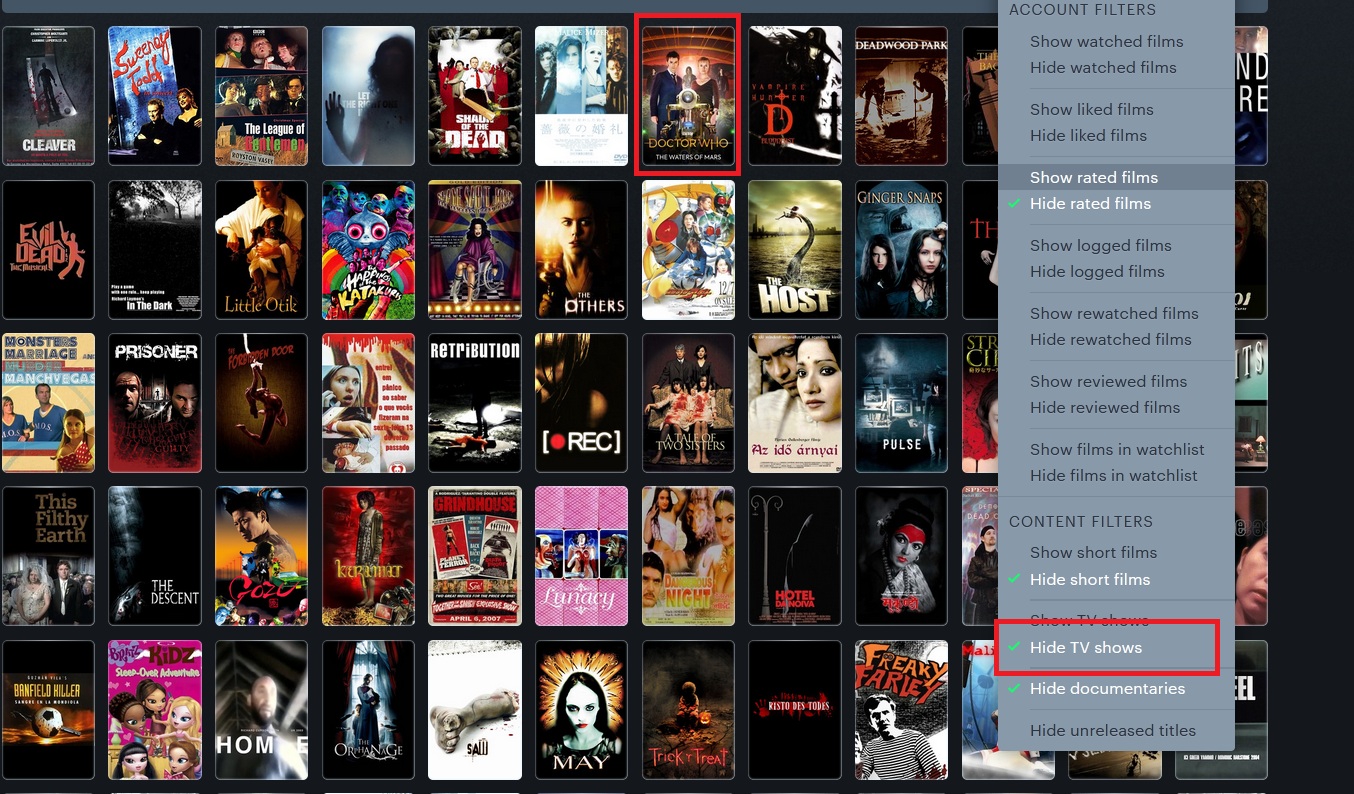Open the Ginger Snaps poster
Viewport: 1354px width, 794px height.
[901, 250]
